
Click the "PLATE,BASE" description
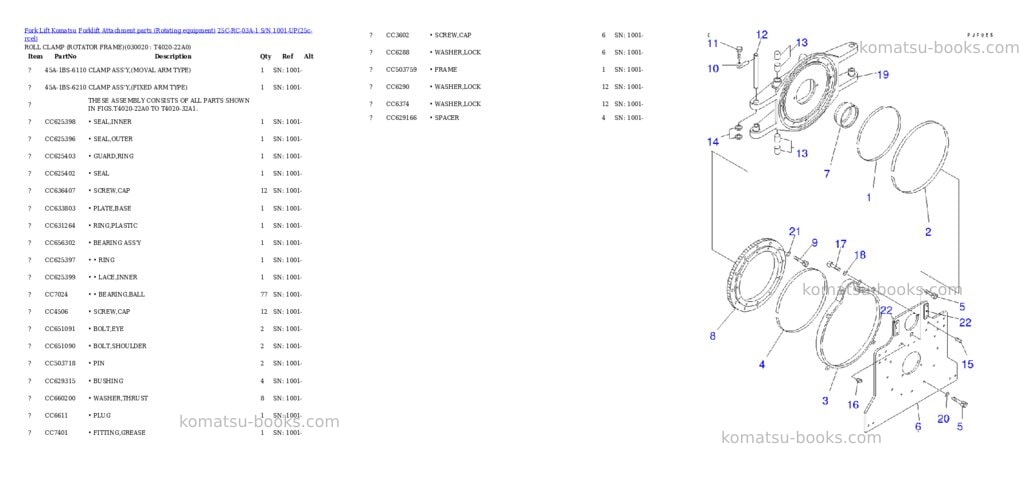coord(112,208)
